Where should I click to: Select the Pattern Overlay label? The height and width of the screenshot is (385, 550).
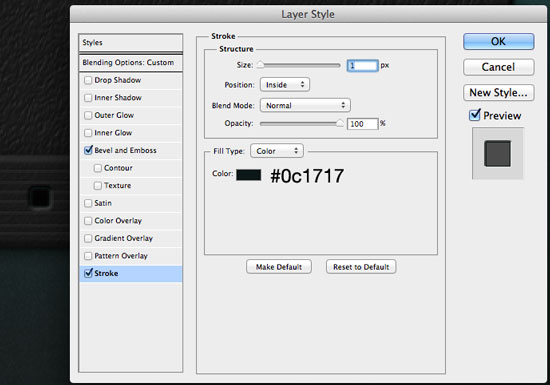[x=121, y=256]
